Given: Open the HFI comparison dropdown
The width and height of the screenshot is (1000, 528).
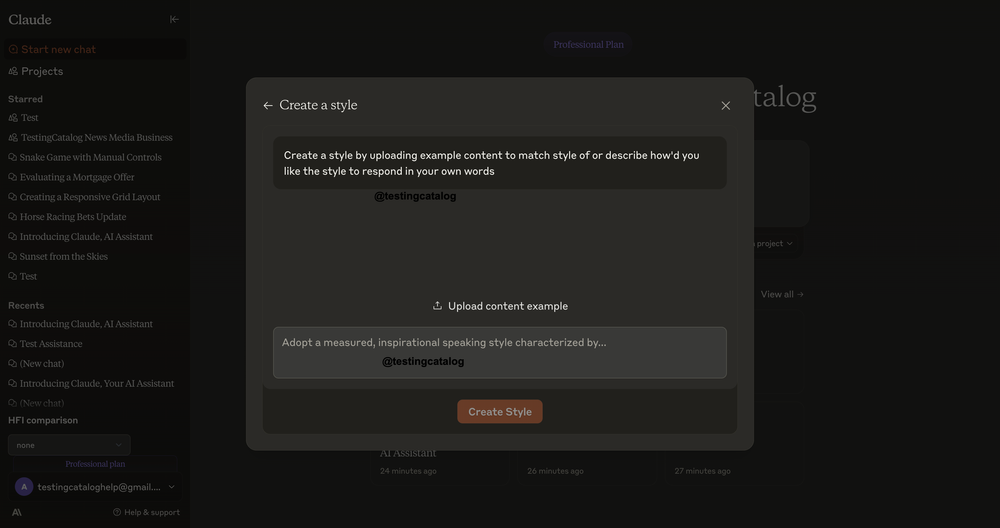Looking at the screenshot, I should point(69,445).
